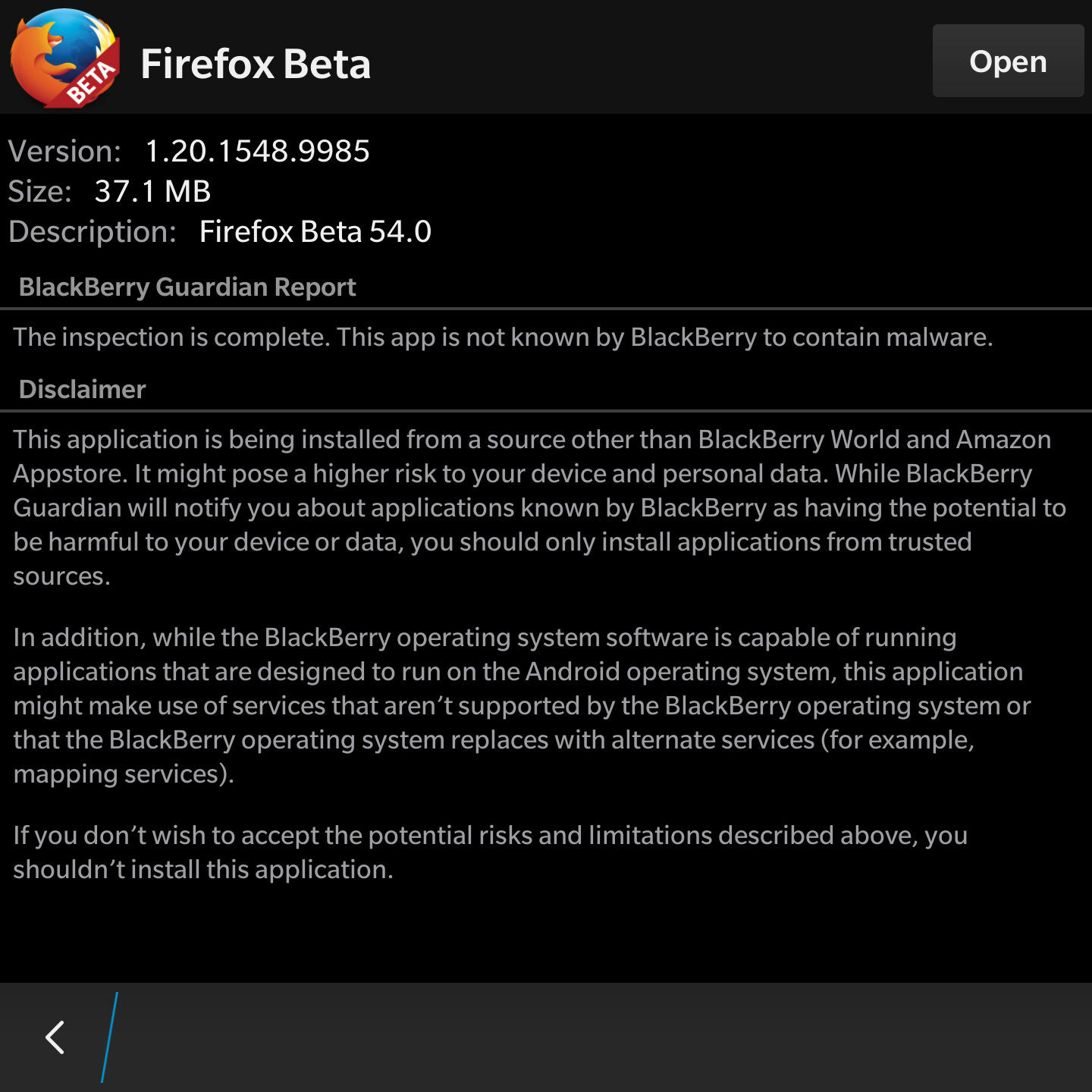The height and width of the screenshot is (1092, 1092).
Task: Click the Size label
Action: click(x=39, y=191)
